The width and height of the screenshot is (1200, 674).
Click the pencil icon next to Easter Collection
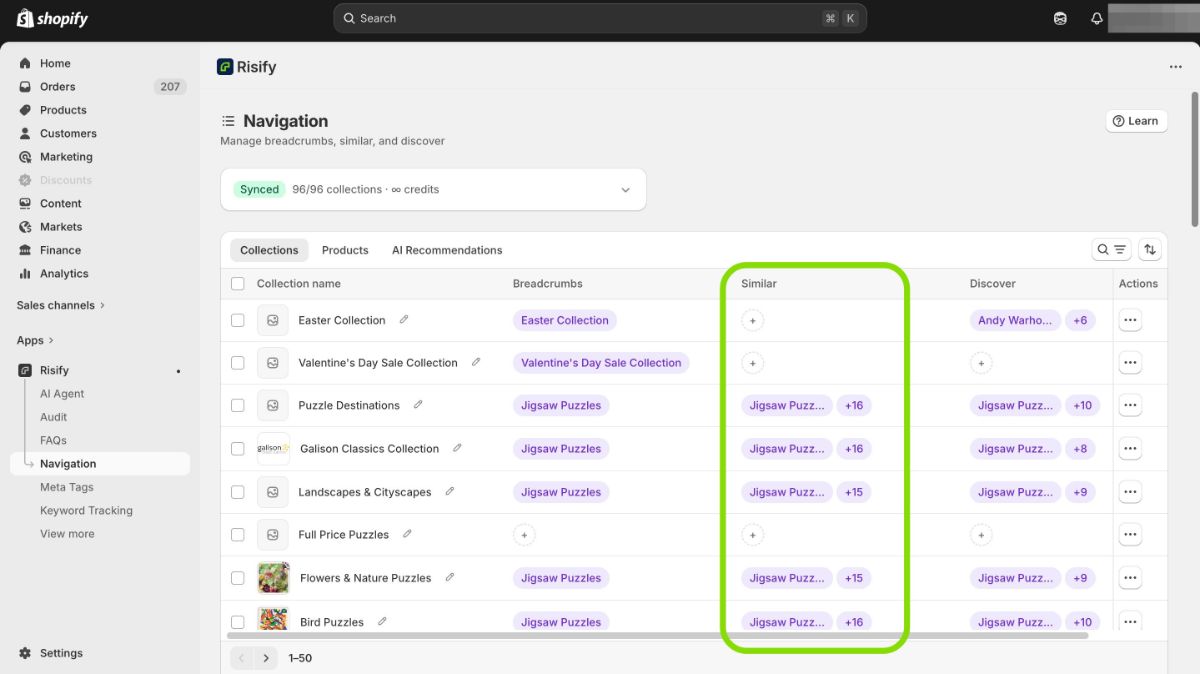click(x=404, y=320)
